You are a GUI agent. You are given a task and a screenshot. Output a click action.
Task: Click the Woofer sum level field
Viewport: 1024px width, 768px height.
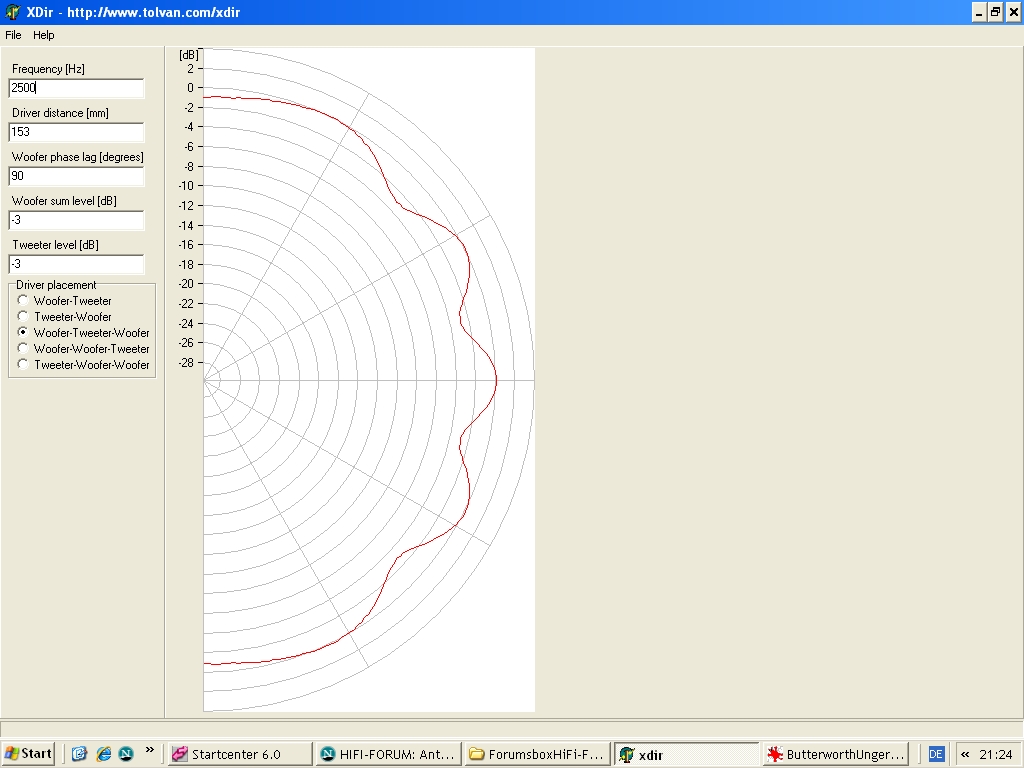click(76, 220)
